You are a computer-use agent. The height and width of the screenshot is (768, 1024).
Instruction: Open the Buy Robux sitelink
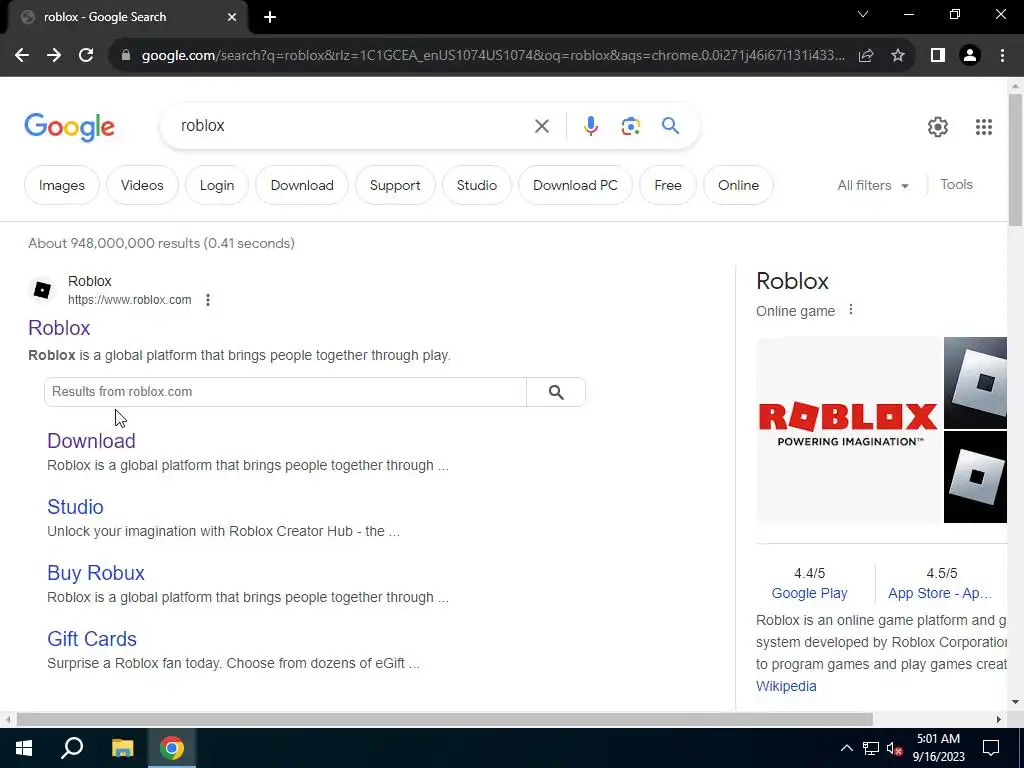[96, 573]
